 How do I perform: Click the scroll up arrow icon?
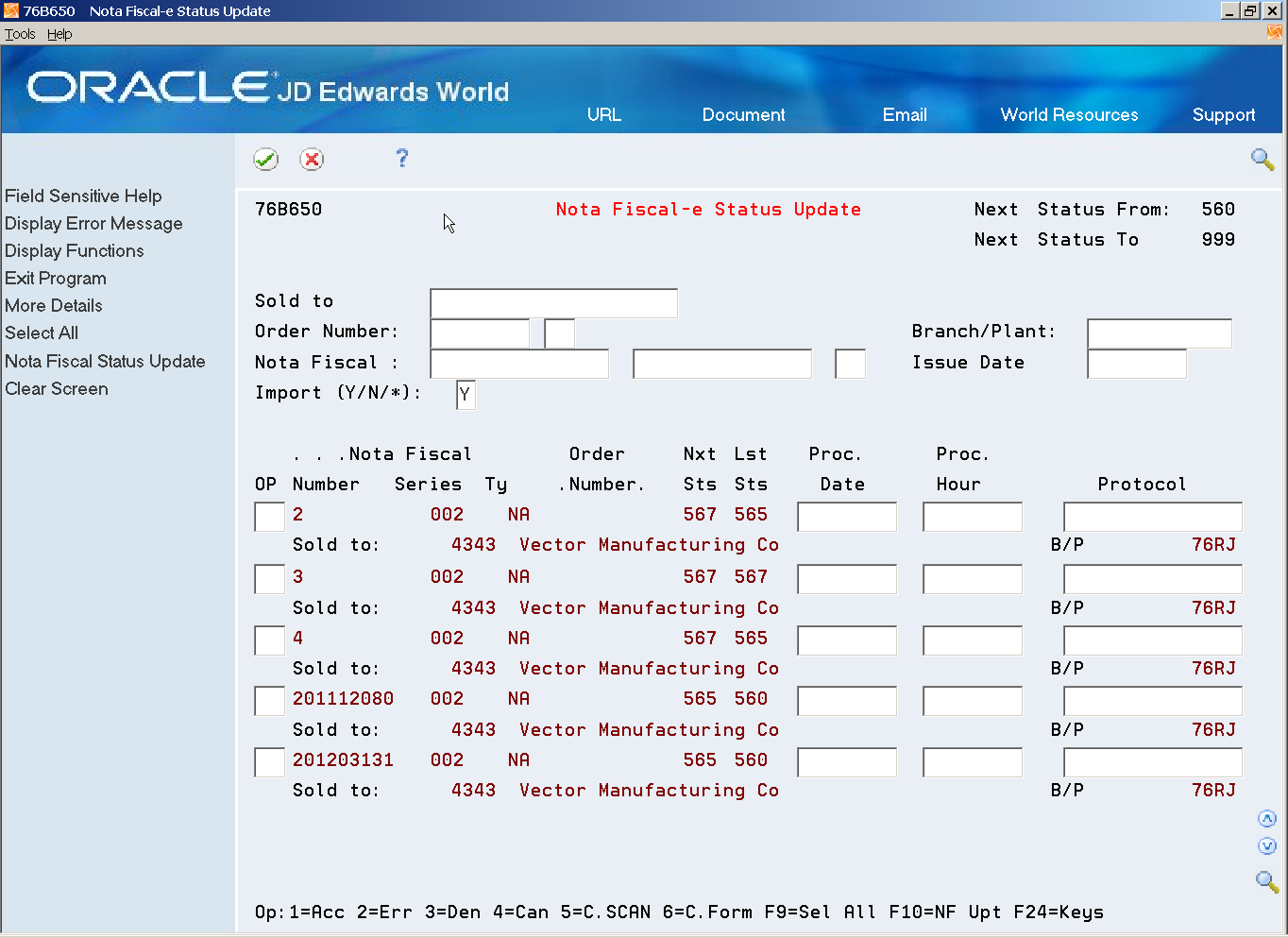click(1267, 819)
